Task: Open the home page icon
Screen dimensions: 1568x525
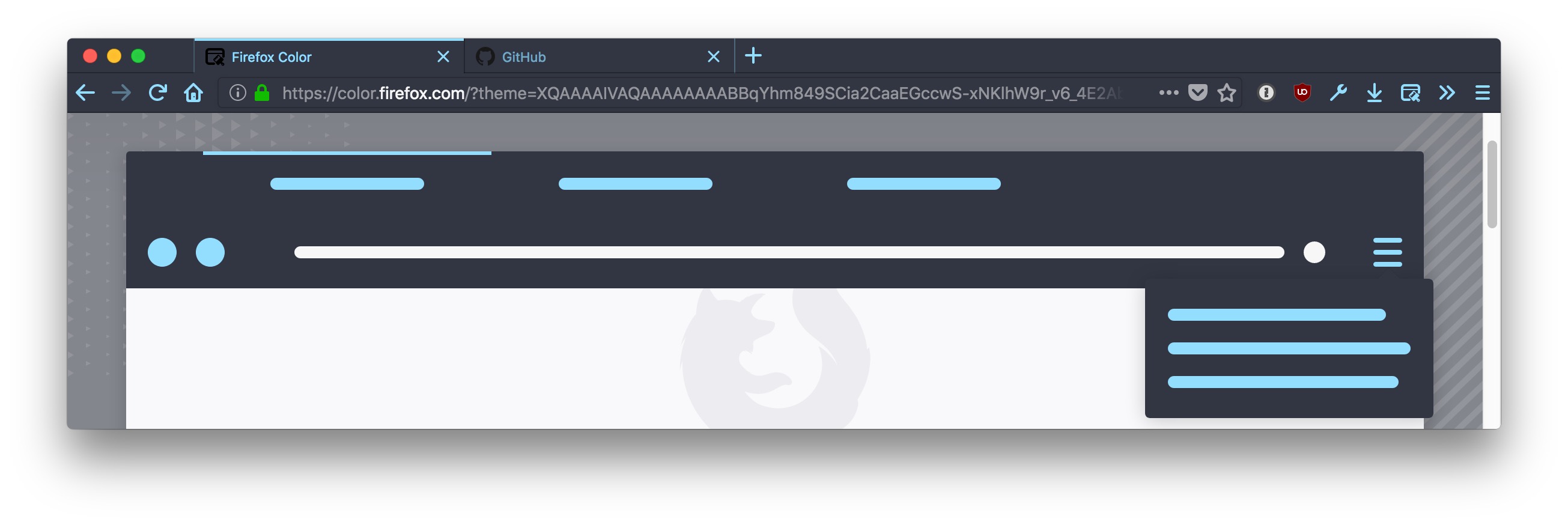Action: 193,93
